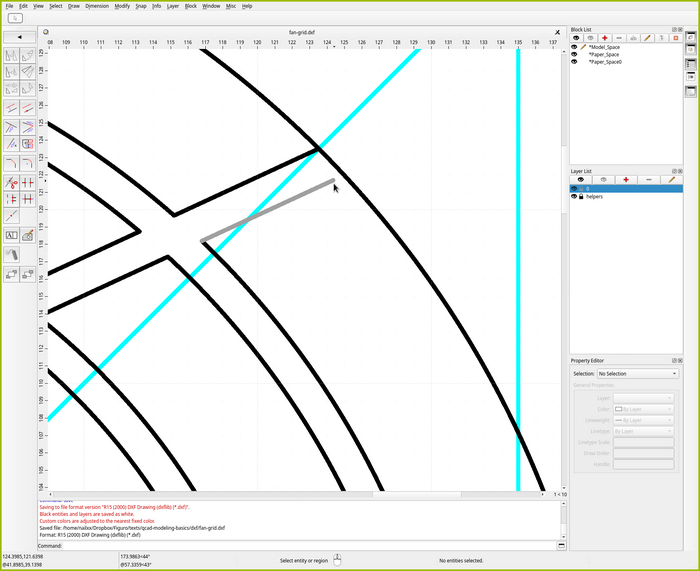The height and width of the screenshot is (571, 700).
Task: Select the scissors trim tool
Action: click(11, 183)
